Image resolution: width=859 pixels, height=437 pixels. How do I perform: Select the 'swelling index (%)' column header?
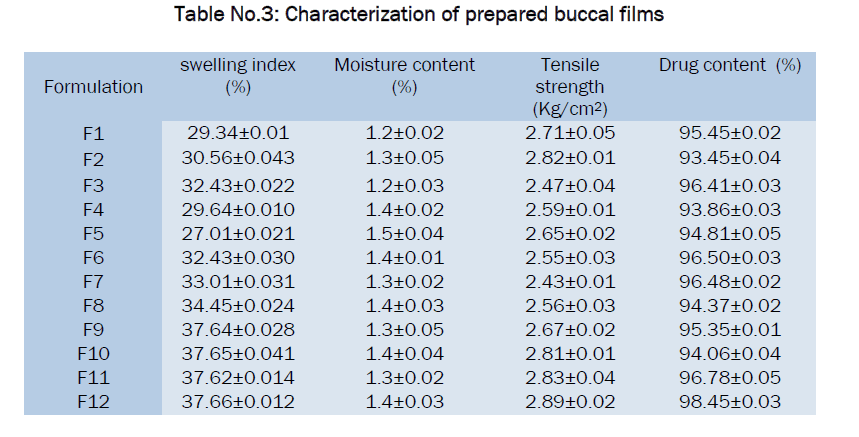(237, 76)
